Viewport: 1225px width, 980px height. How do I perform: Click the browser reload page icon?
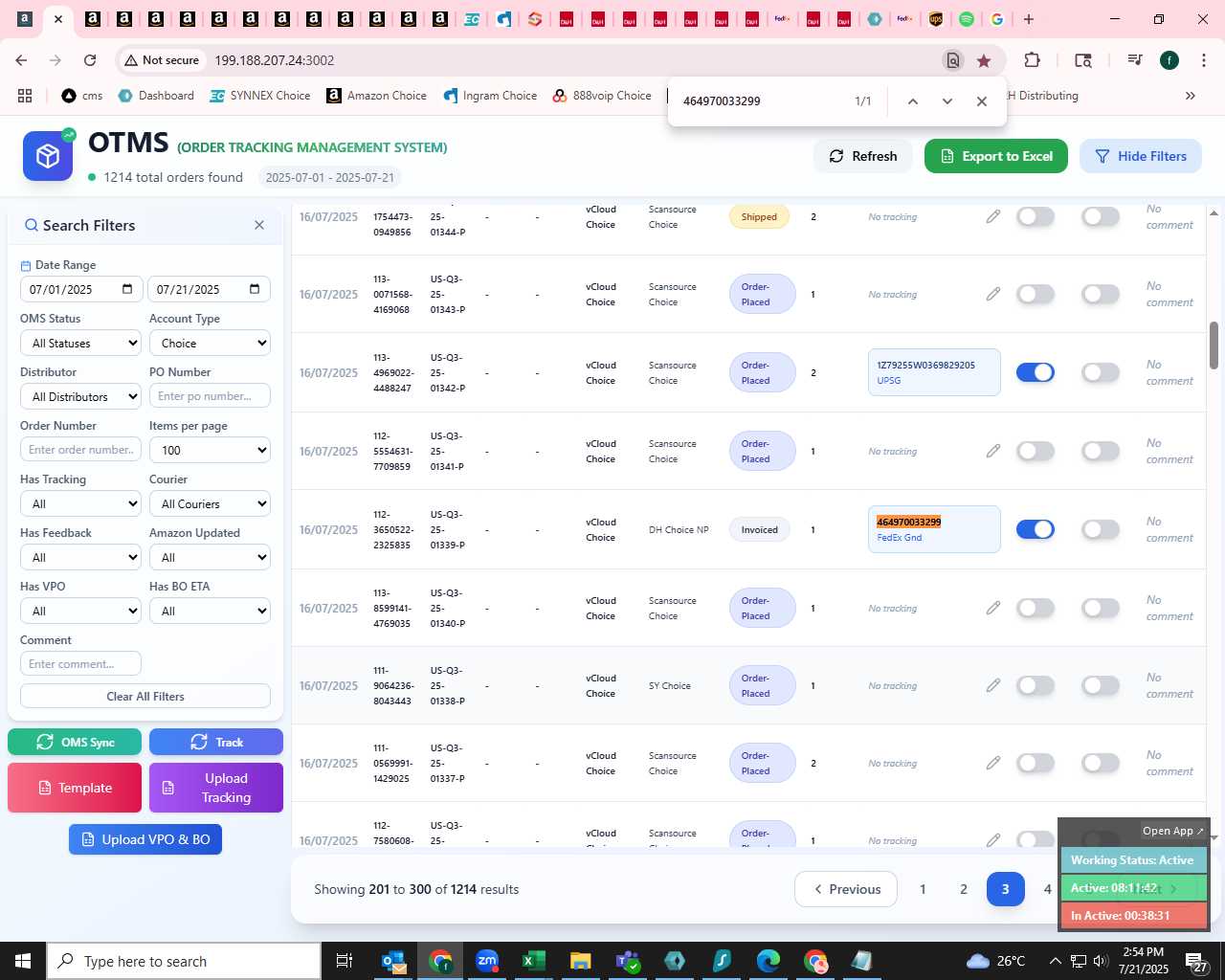point(90,60)
